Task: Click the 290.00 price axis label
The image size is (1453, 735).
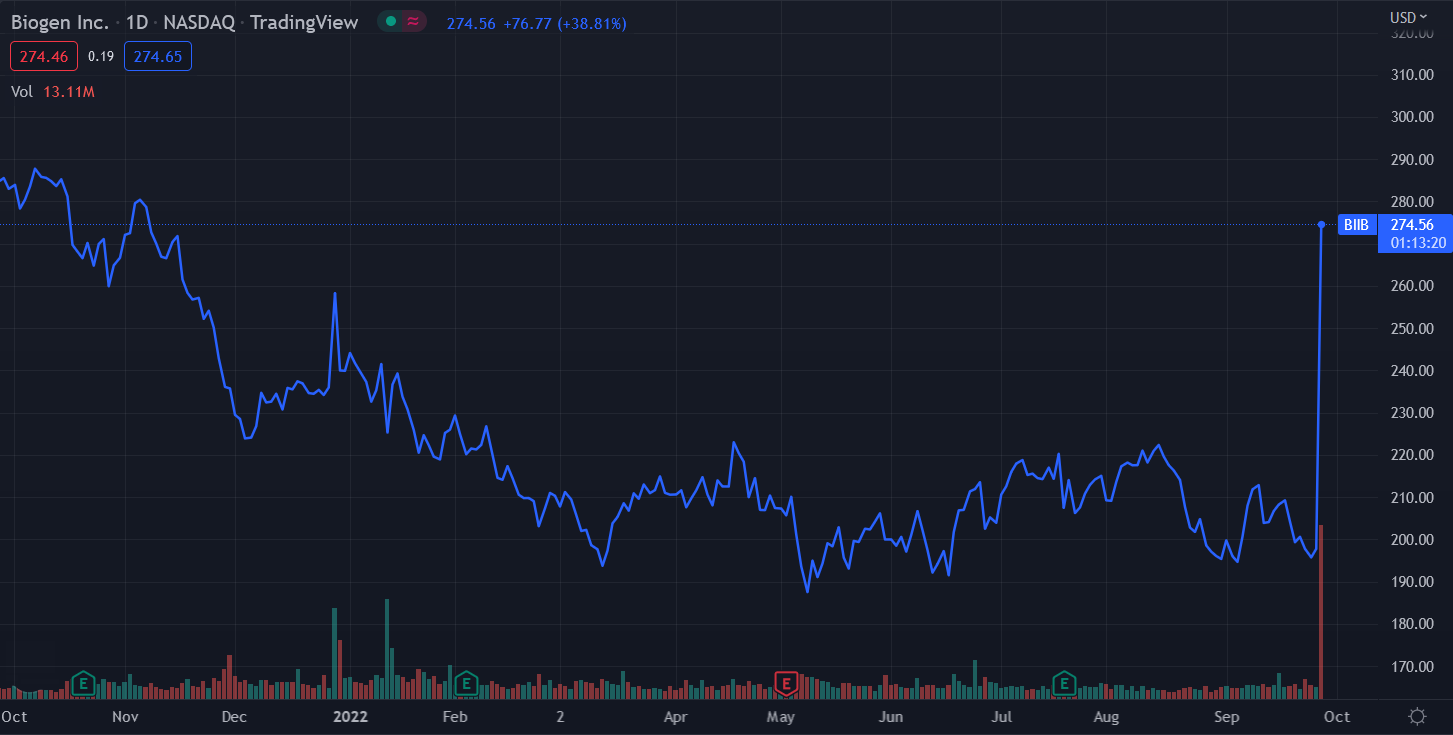Action: [x=1412, y=159]
